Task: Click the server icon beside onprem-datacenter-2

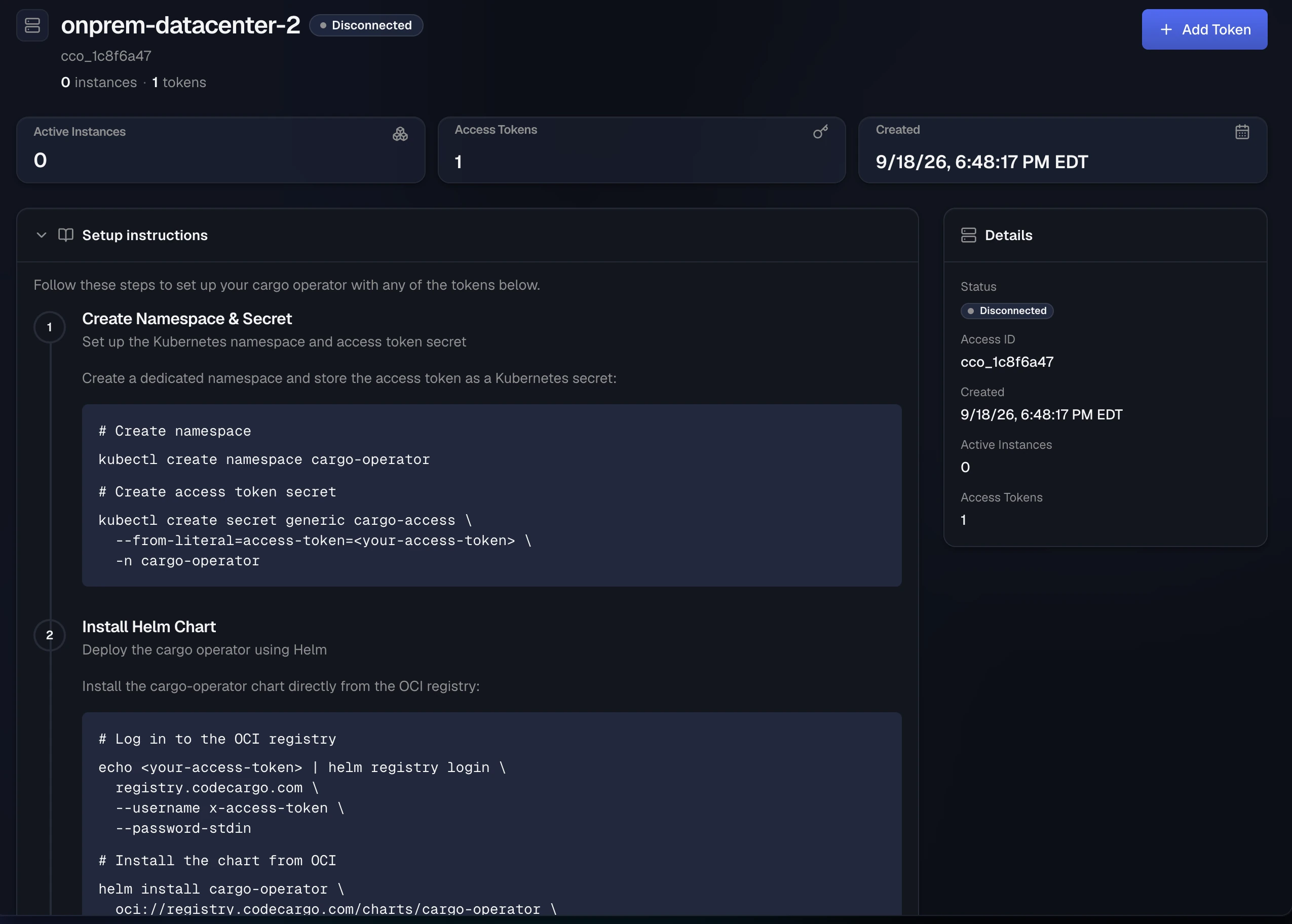Action: pos(32,26)
